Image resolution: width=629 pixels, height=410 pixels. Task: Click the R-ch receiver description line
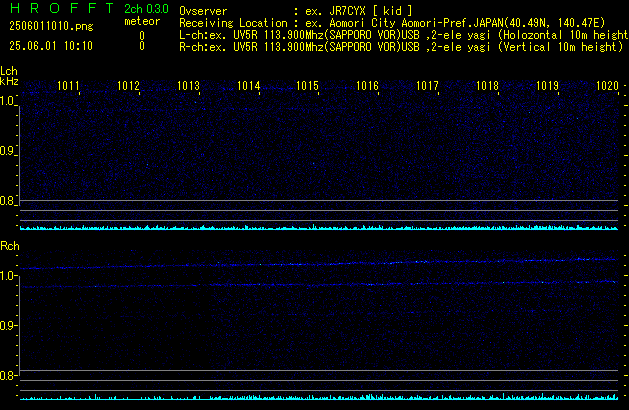[401, 47]
